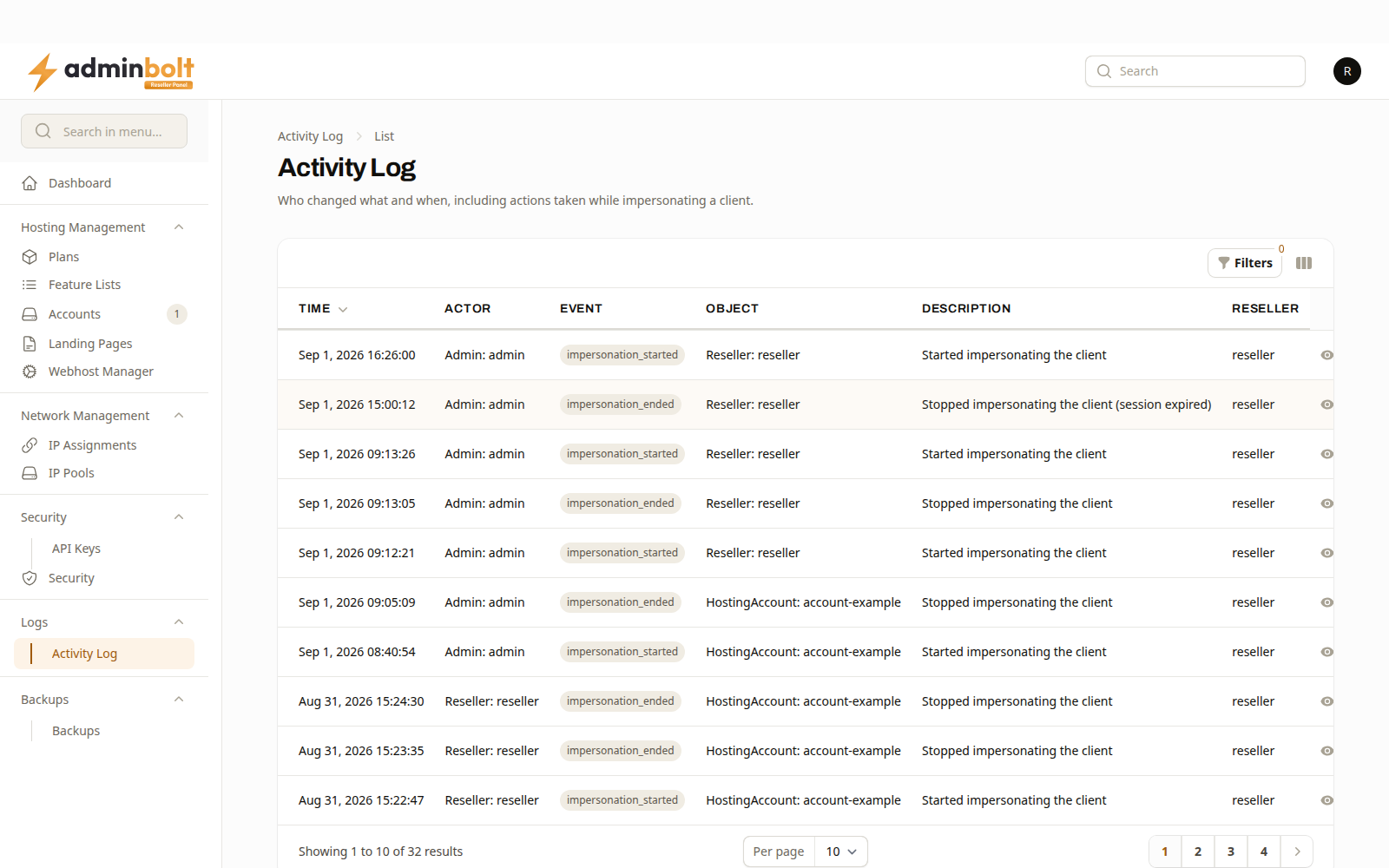Click the IP Pools drive icon
This screenshot has width=1389, height=868.
[30, 473]
